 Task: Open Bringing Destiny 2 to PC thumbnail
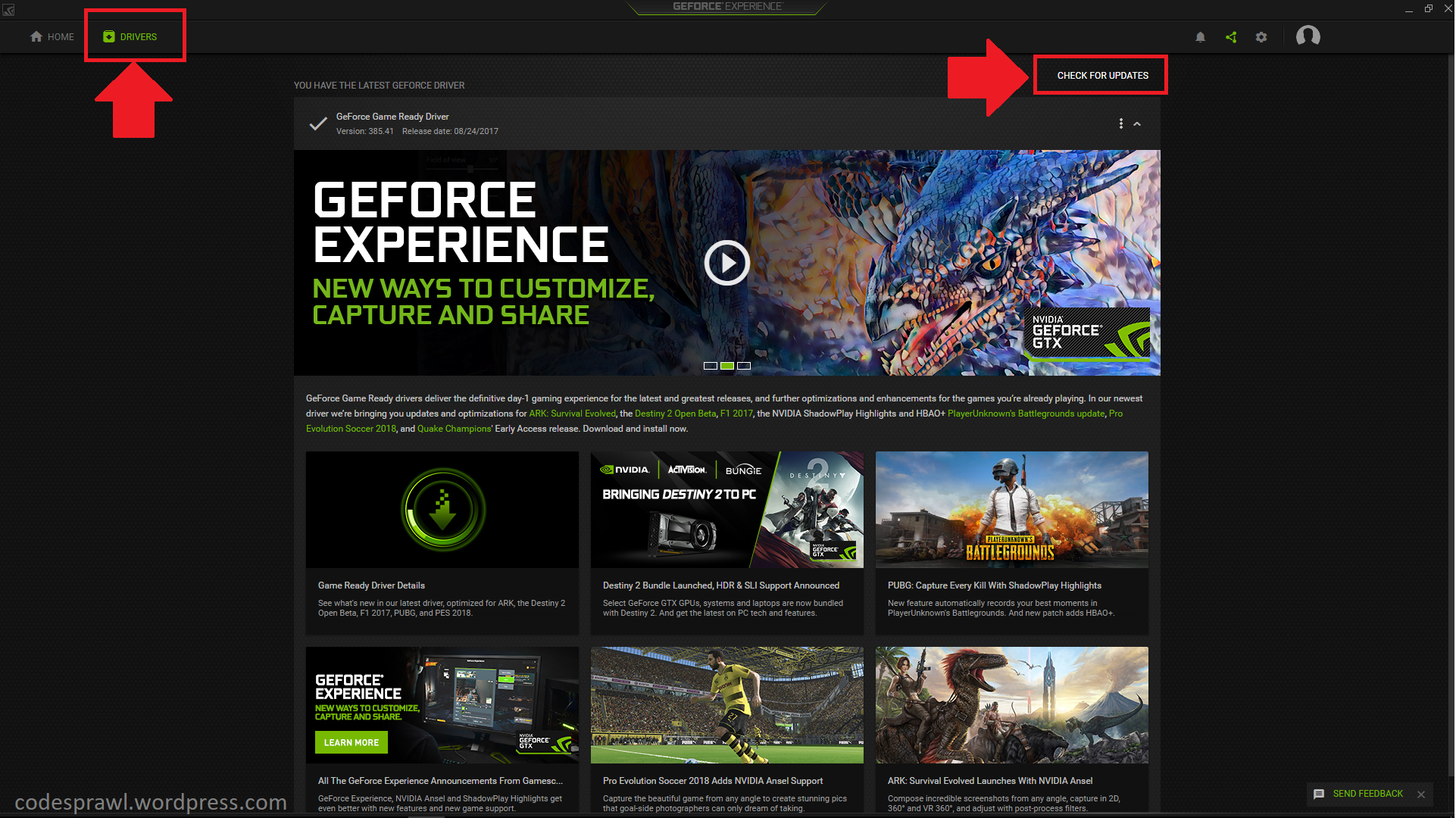[728, 510]
